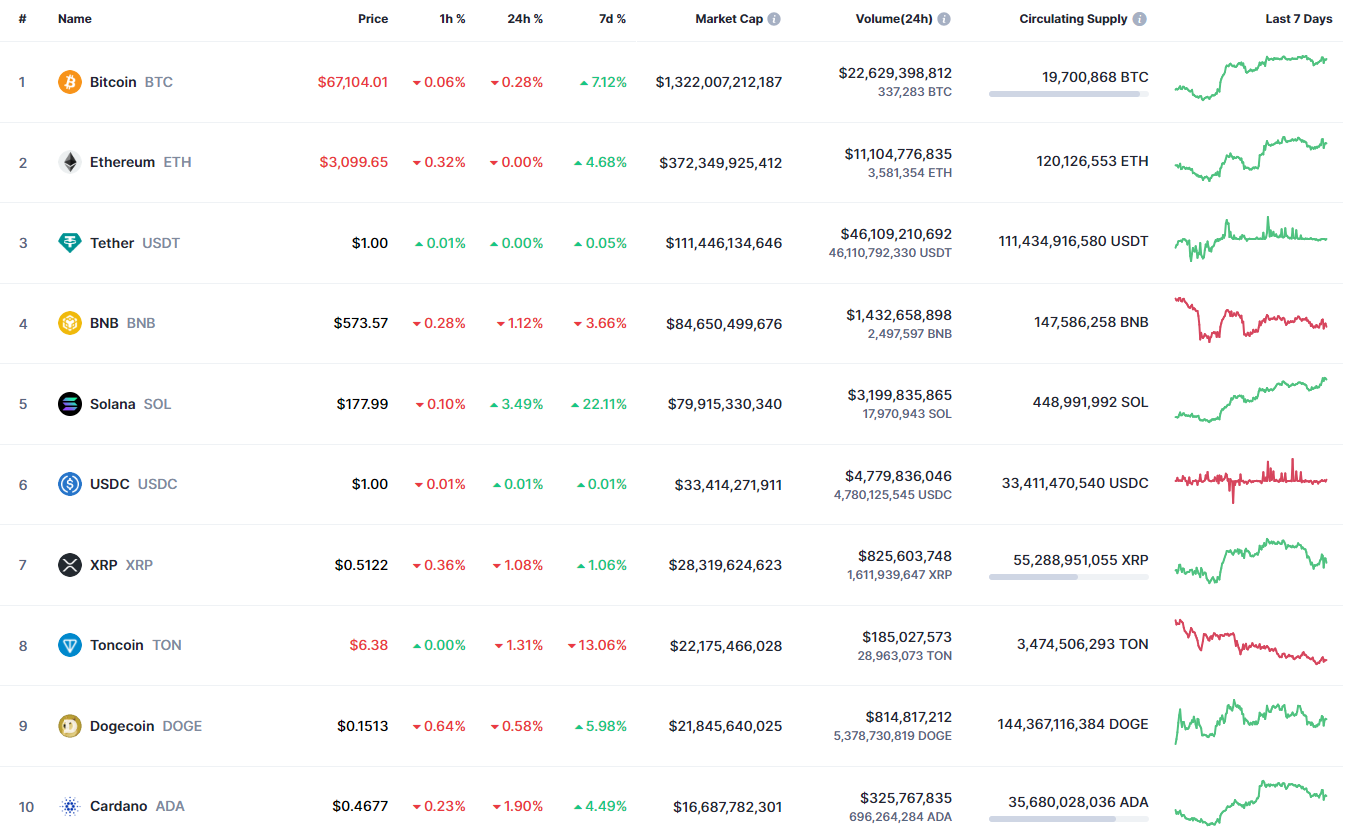Sort by the 1h % column header

click(x=452, y=19)
